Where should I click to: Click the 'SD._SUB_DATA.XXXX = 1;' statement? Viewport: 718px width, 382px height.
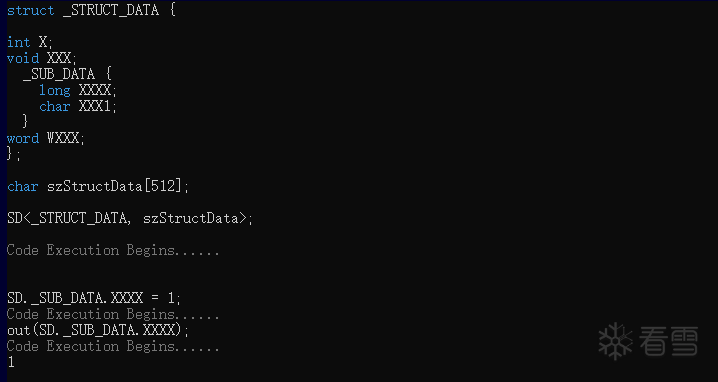[x=94, y=299]
